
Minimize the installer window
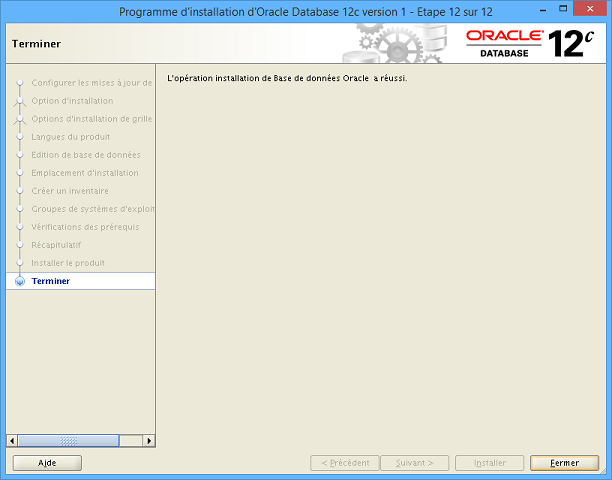pyautogui.click(x=543, y=10)
